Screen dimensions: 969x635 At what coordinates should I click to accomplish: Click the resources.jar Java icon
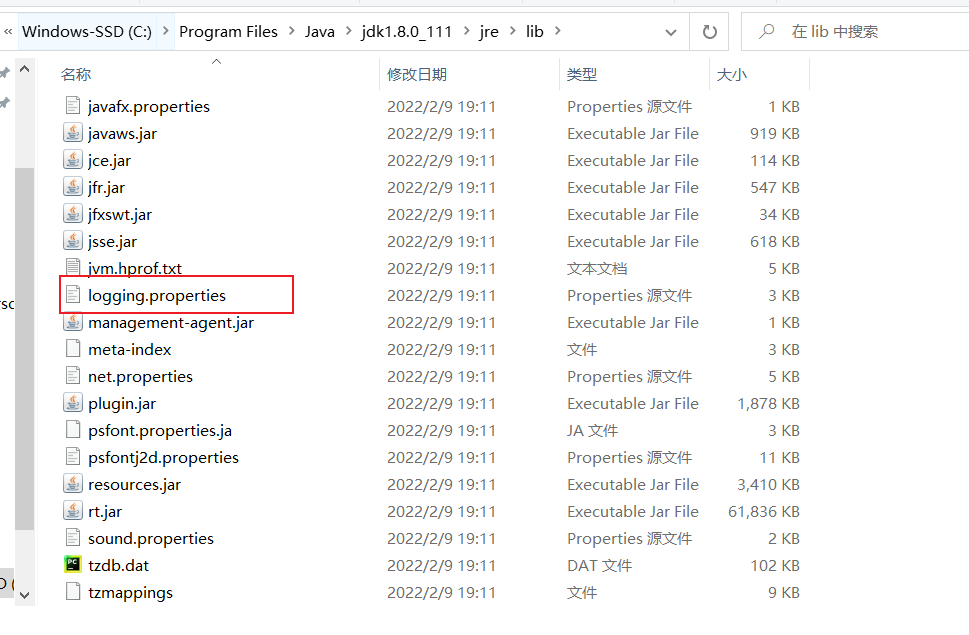73,484
